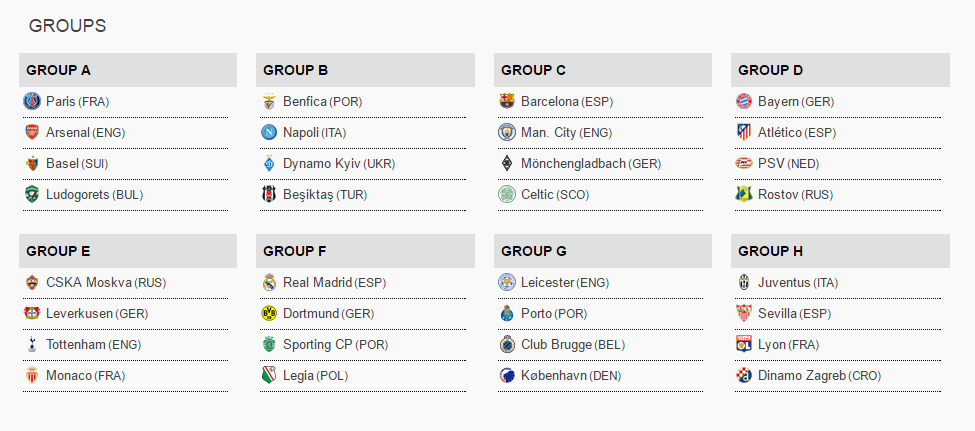Screen dimensions: 975x431
Task: Open the Dinamo Zagreb team link
Action: (x=802, y=376)
